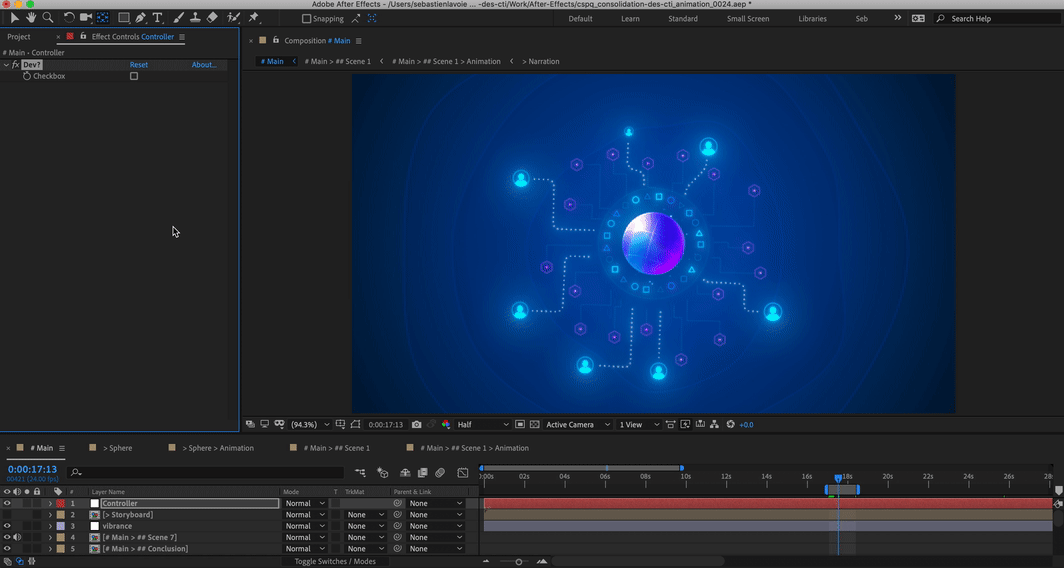1064x568 pixels.
Task: Click Reset for the Dev? effect
Action: [139, 65]
